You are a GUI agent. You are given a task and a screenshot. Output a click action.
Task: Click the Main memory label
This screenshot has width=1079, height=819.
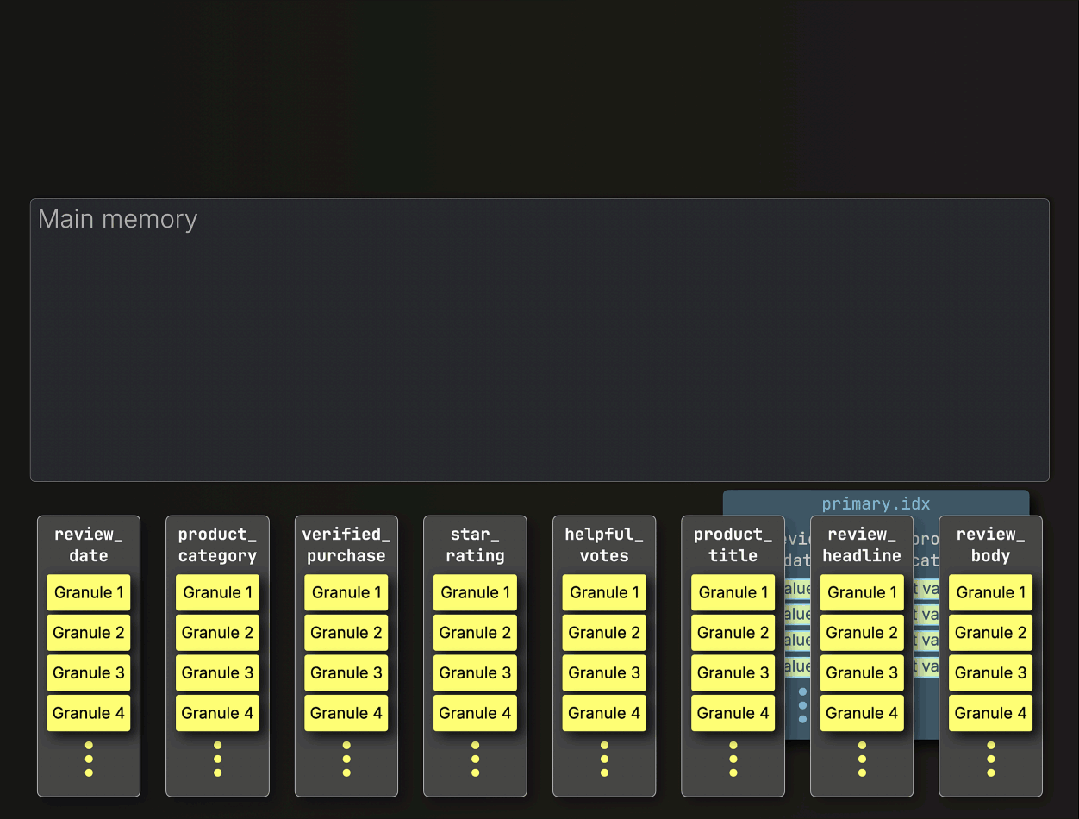coord(118,219)
